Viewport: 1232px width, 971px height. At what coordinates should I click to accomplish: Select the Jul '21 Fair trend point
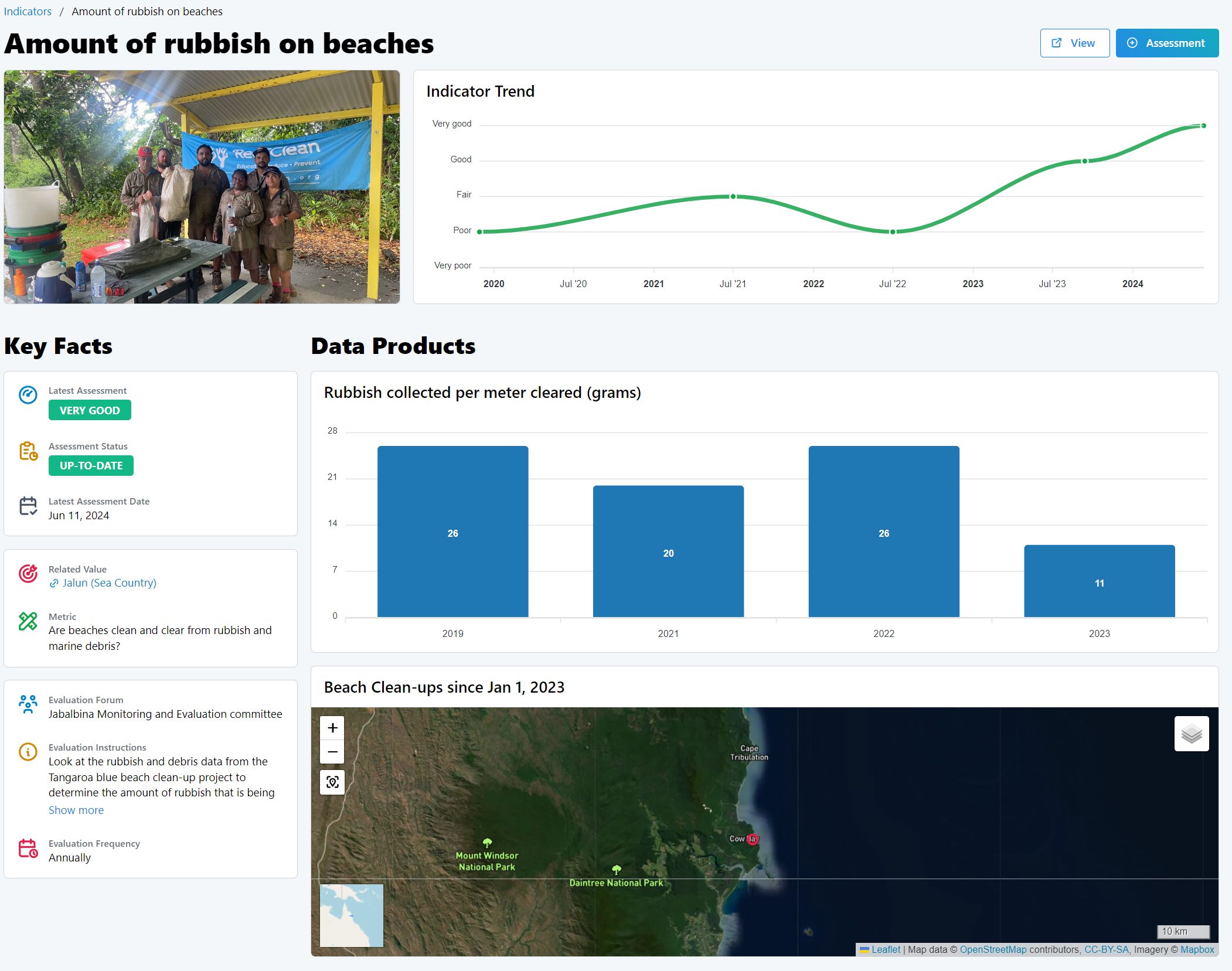coord(733,197)
